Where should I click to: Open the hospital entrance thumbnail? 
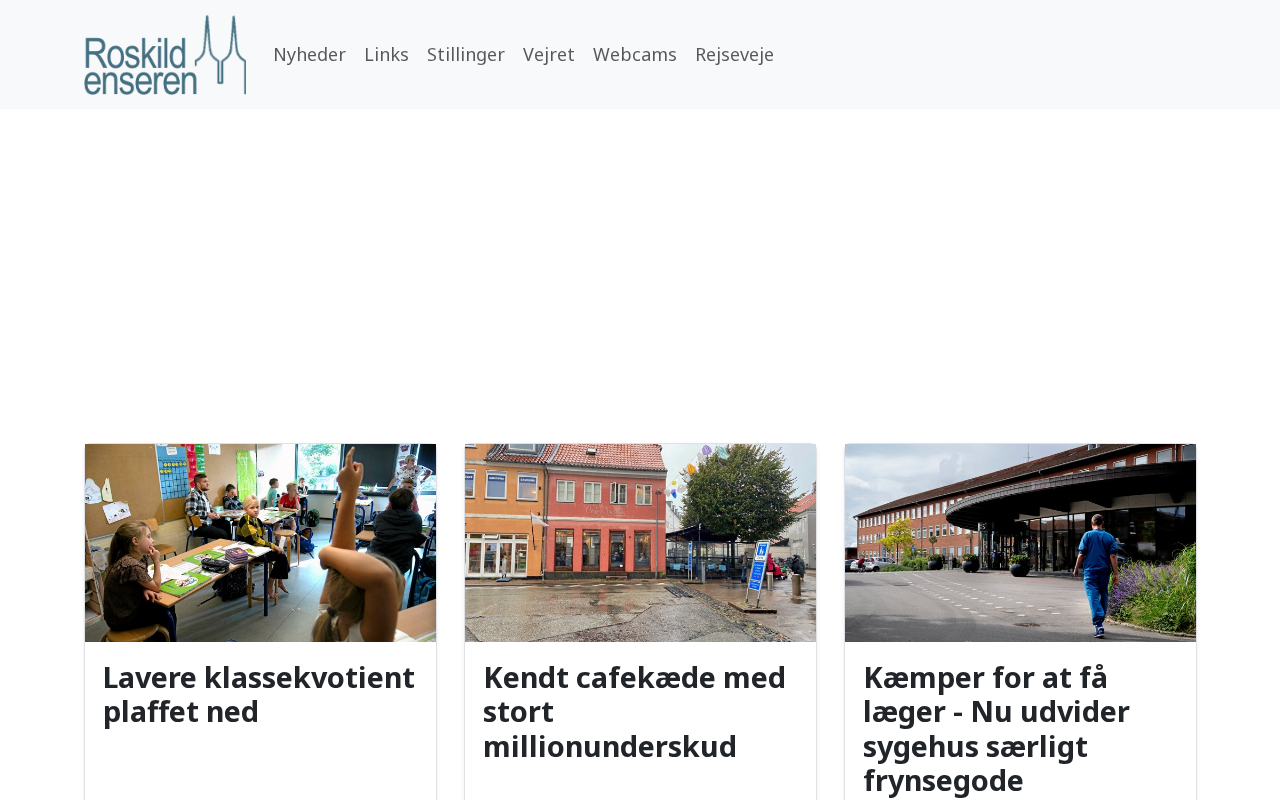click(x=1020, y=543)
